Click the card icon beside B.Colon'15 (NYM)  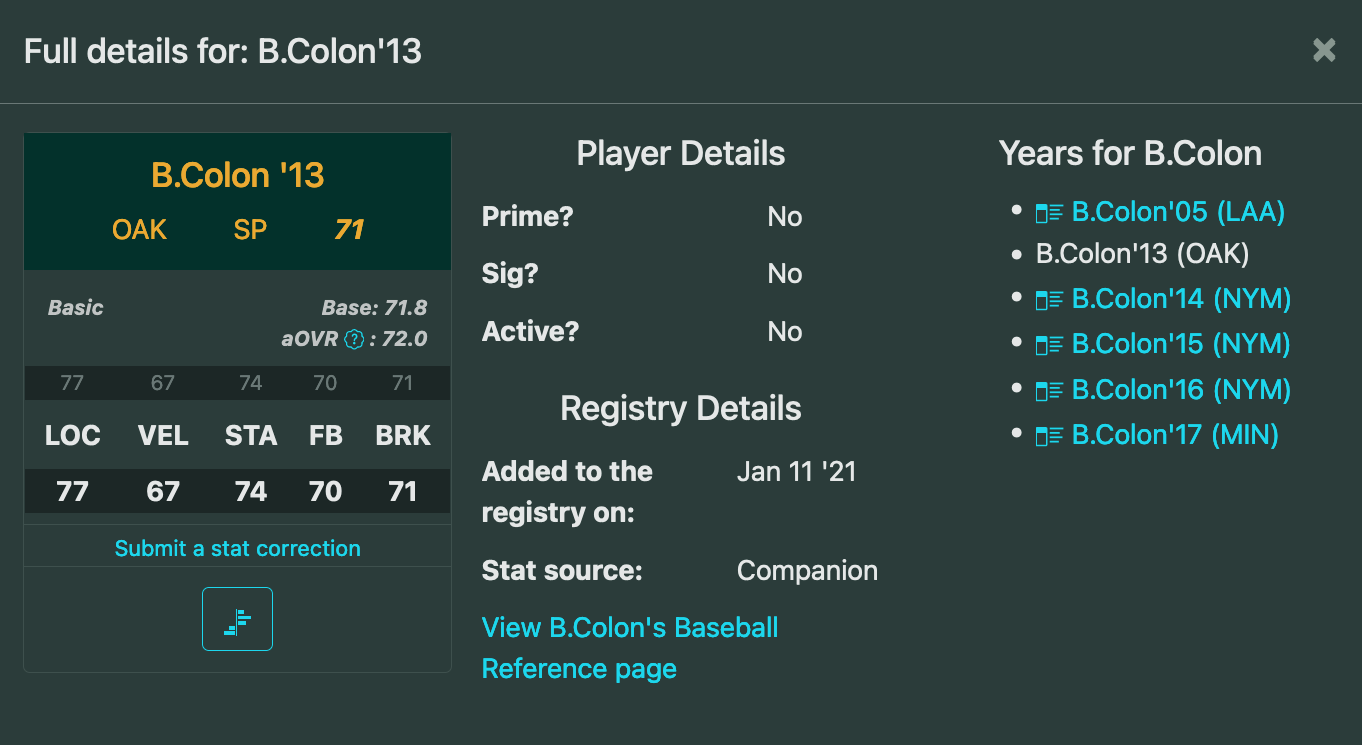(x=1049, y=345)
